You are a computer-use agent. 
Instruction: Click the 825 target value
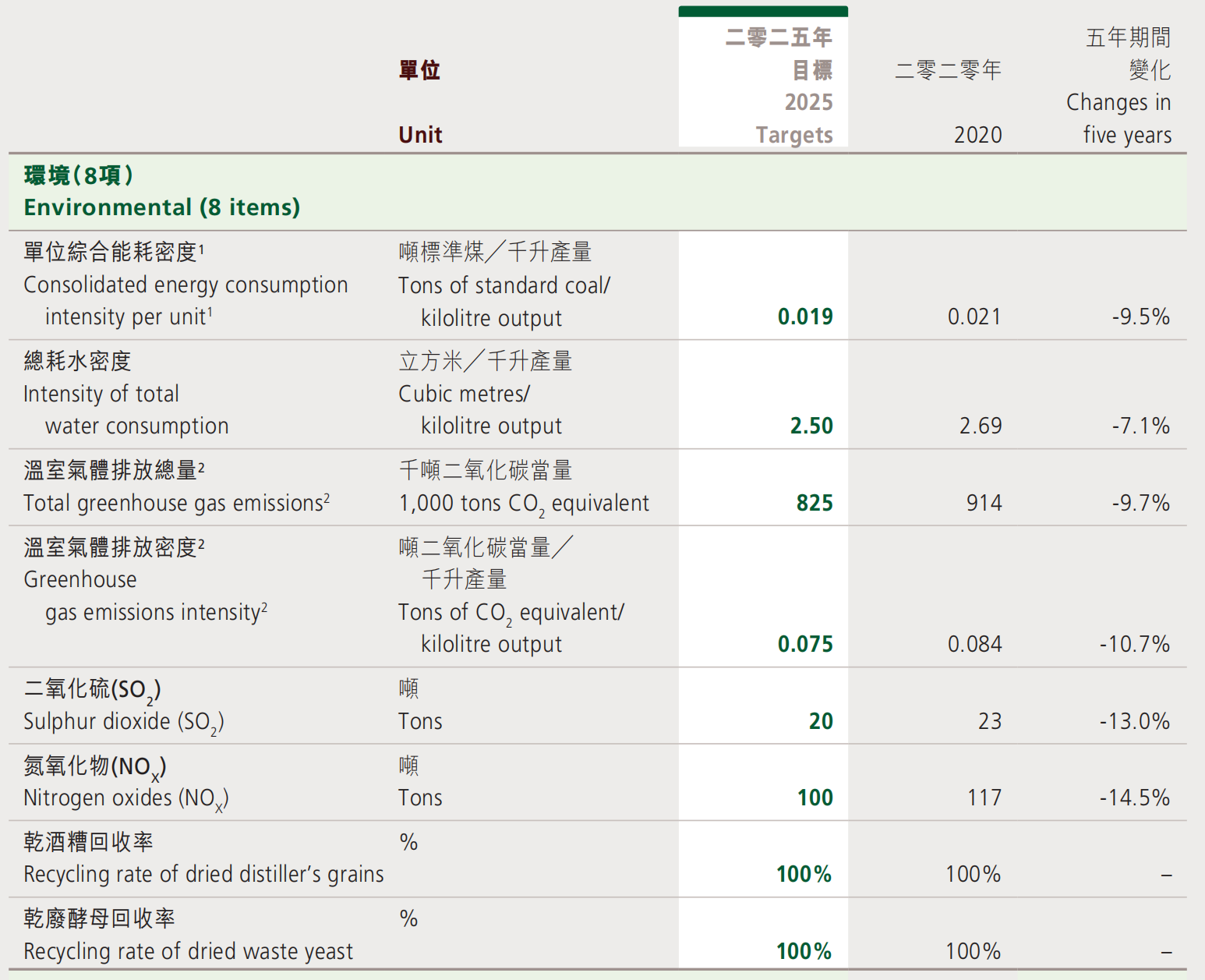point(815,503)
